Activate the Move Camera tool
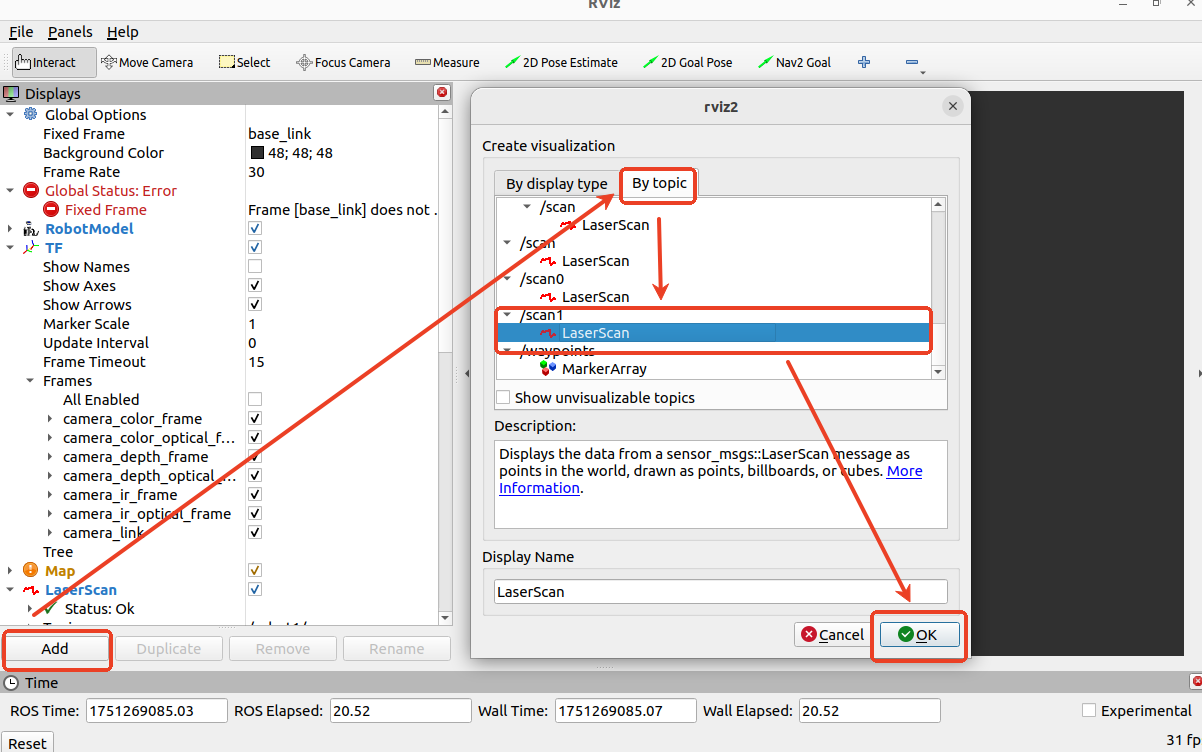 click(x=147, y=62)
